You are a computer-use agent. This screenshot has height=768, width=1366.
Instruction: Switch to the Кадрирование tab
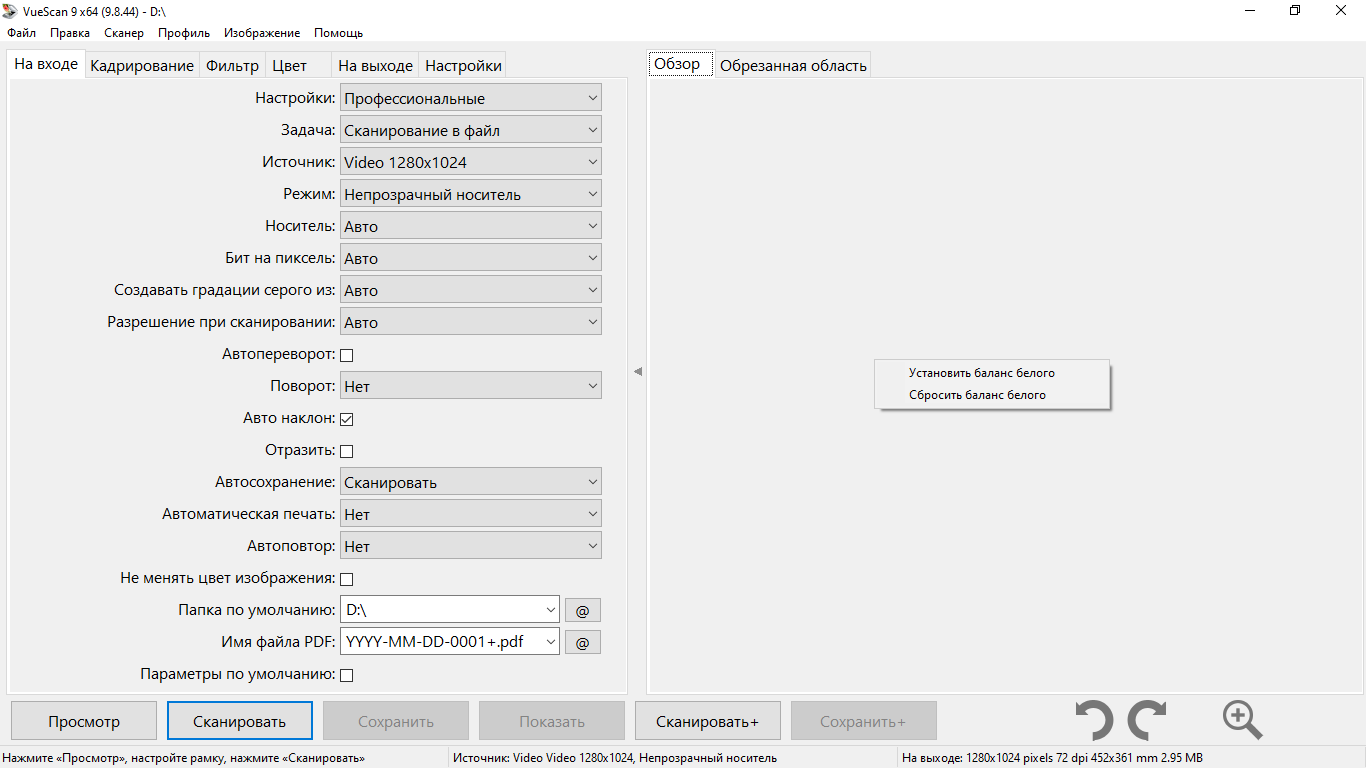142,66
